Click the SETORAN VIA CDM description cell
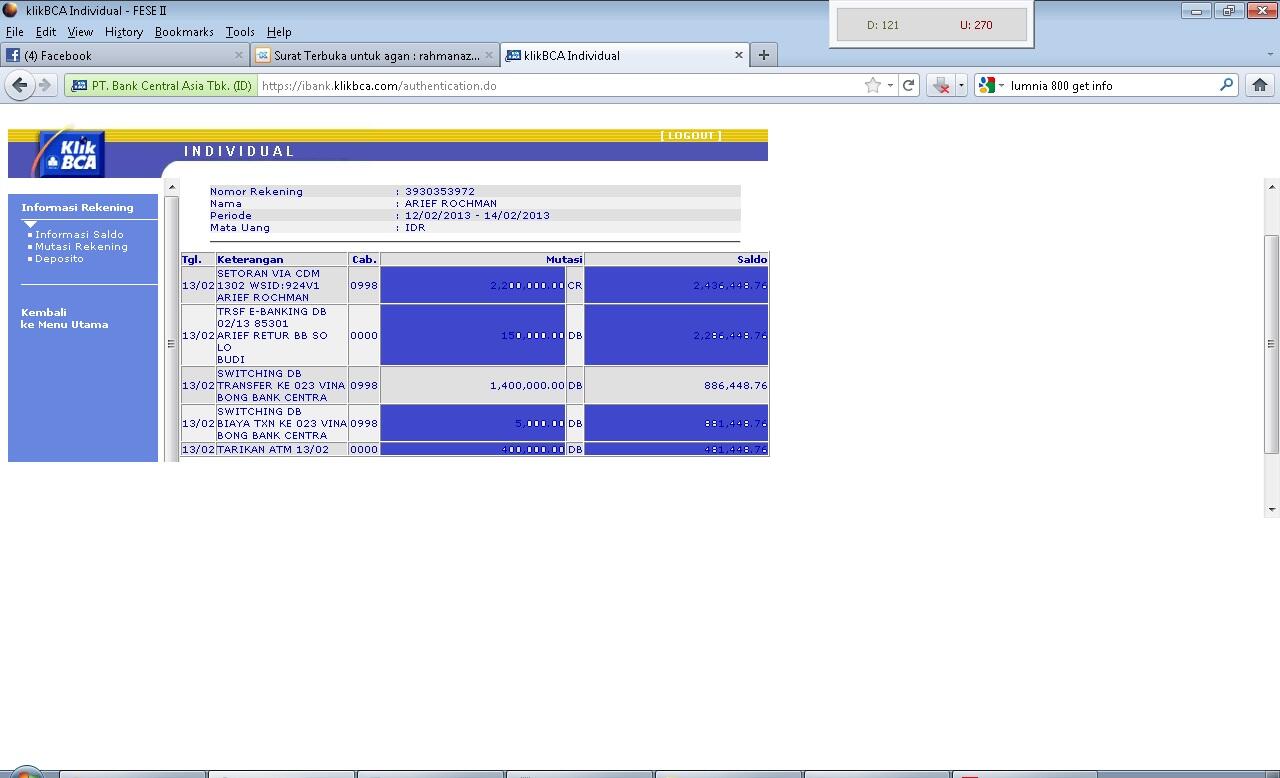Image resolution: width=1280 pixels, height=778 pixels. click(282, 286)
